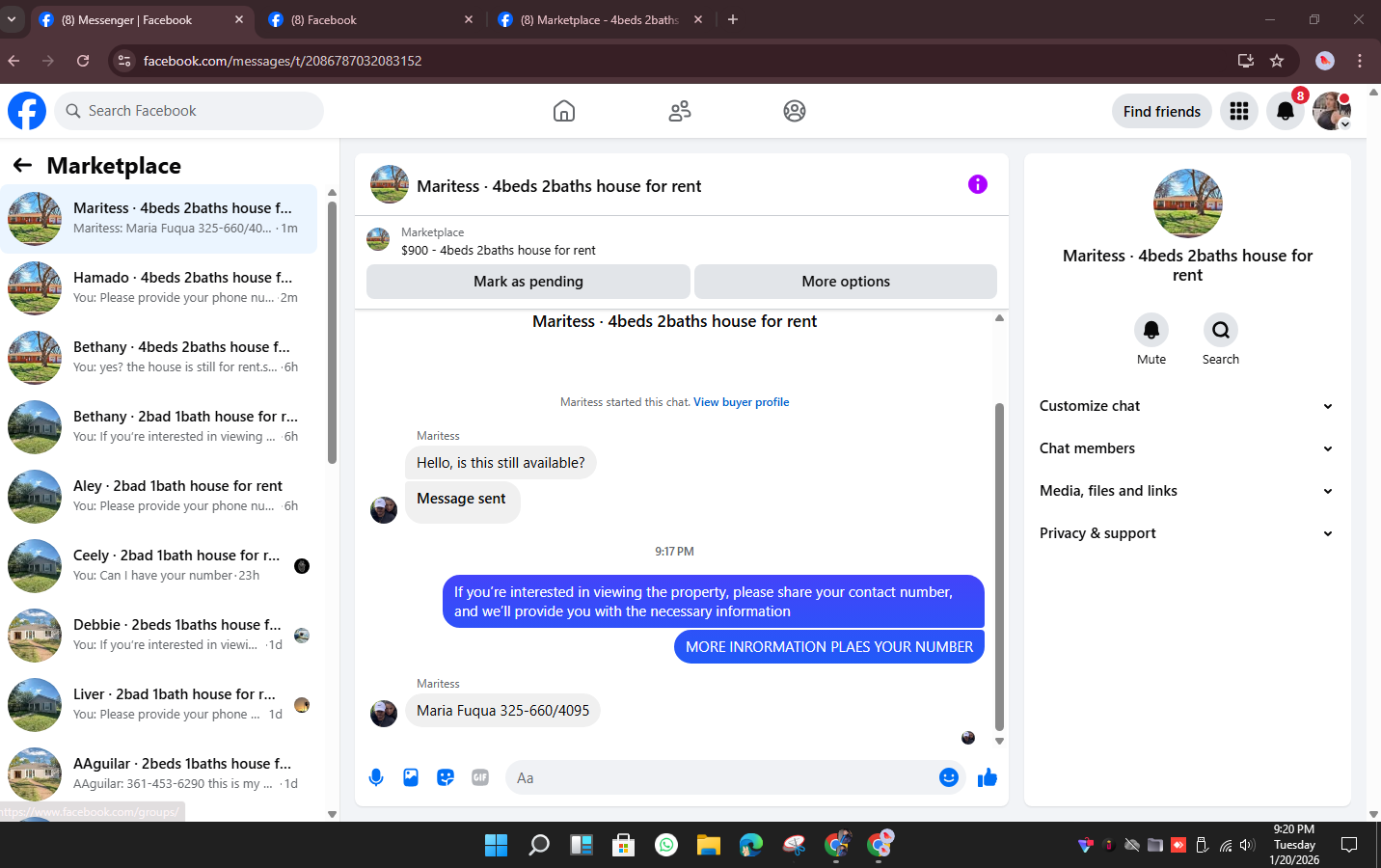
Task: Open Windows notification center icon
Action: tap(1349, 845)
